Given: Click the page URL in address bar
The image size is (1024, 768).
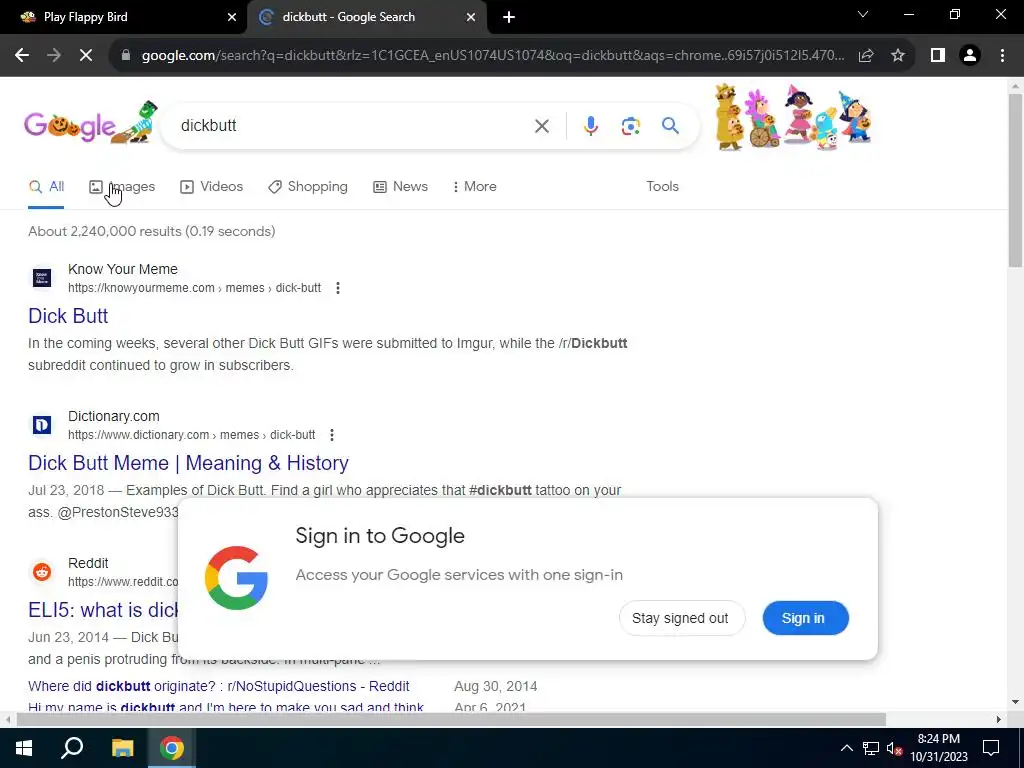Looking at the screenshot, I should 493,56.
